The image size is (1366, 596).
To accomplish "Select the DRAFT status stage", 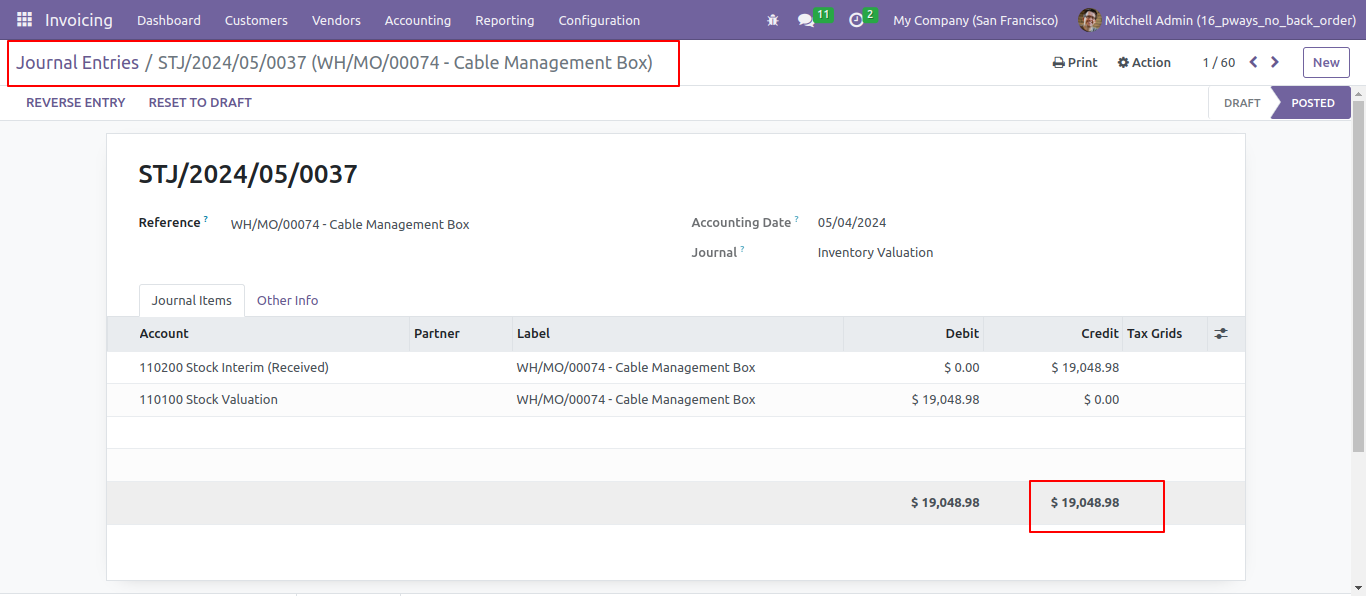I will [x=1241, y=103].
